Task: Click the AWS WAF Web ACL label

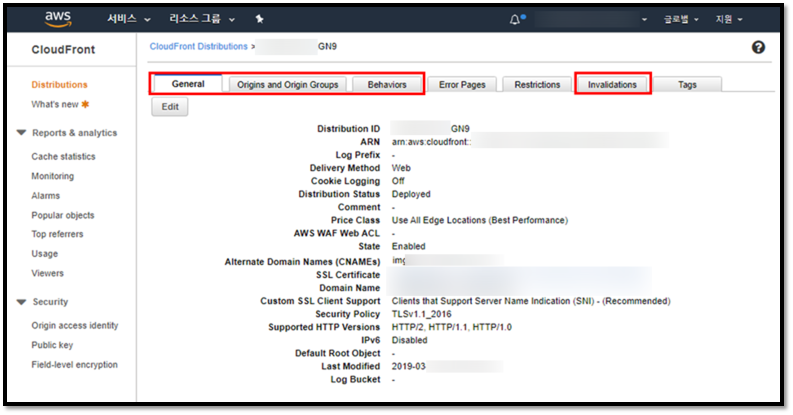Action: (x=337, y=233)
